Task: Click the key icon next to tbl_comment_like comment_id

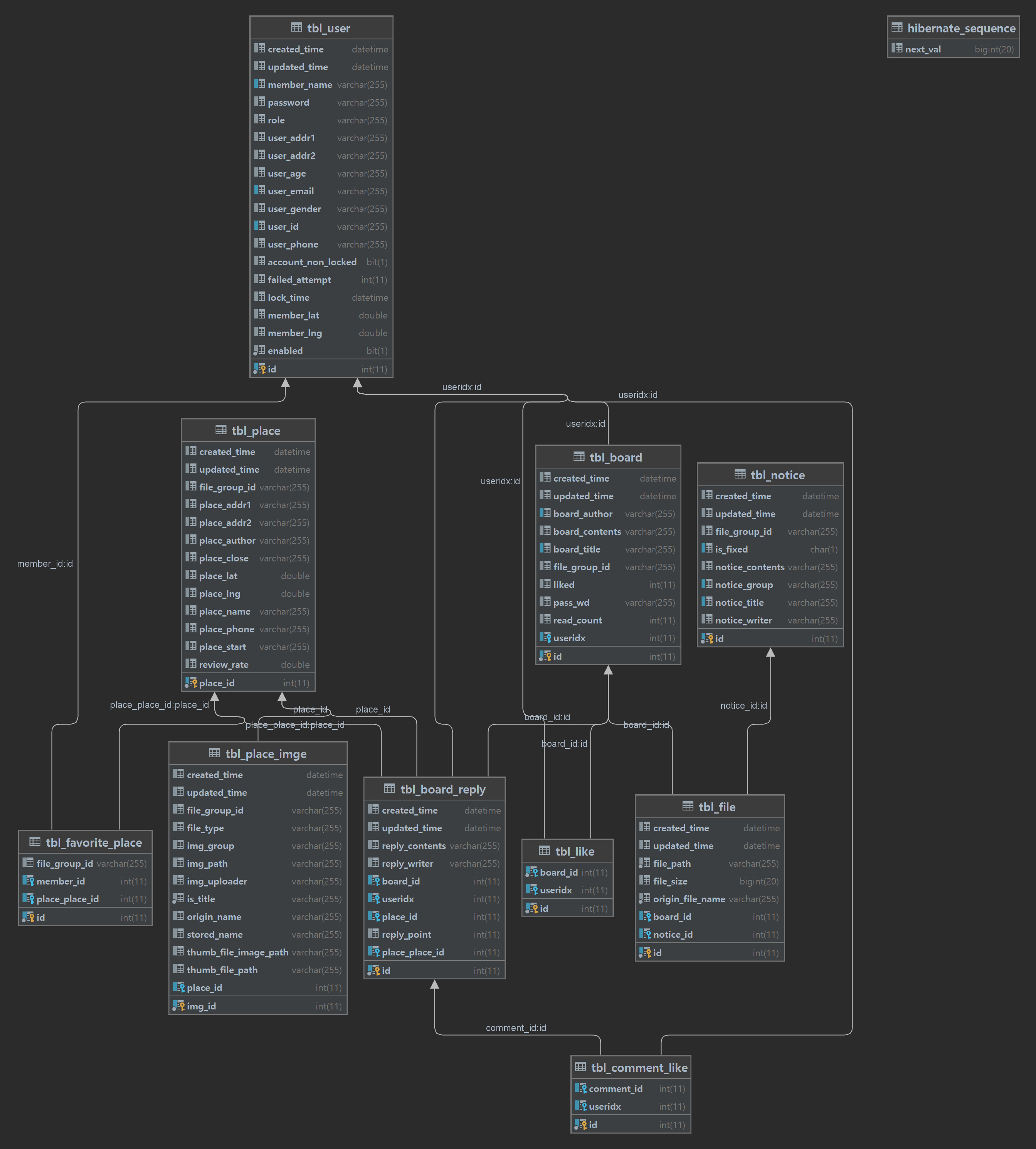Action: (x=580, y=1088)
